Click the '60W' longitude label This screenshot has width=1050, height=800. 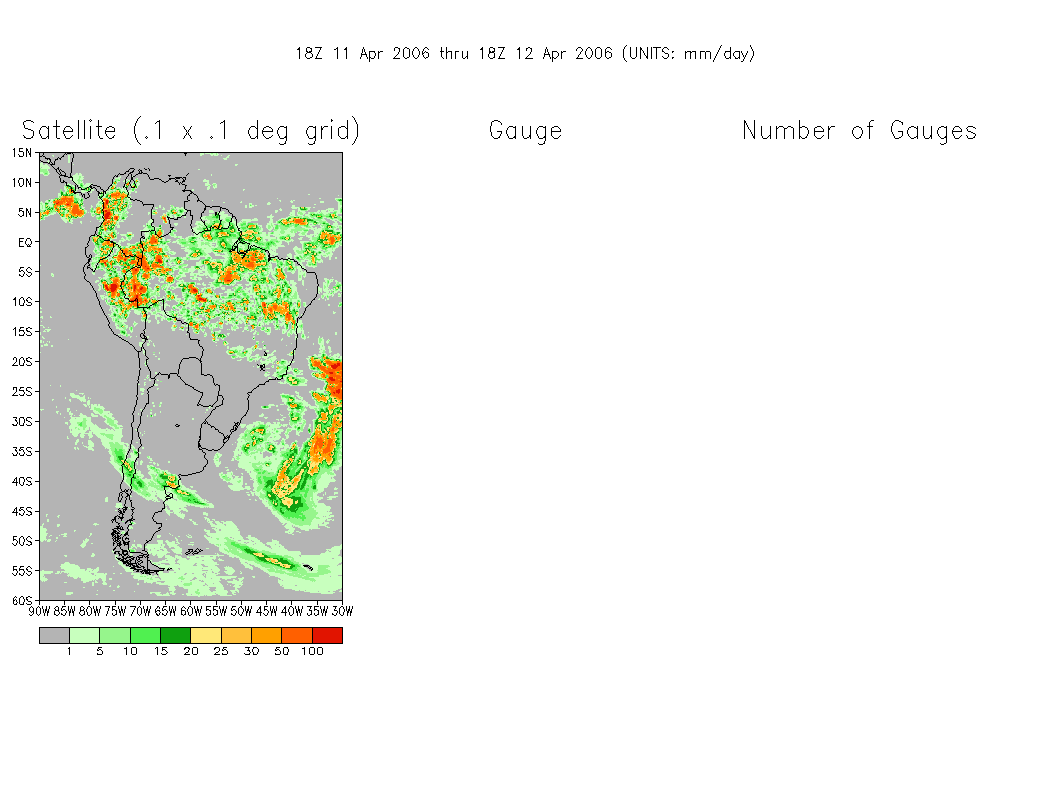pyautogui.click(x=191, y=611)
